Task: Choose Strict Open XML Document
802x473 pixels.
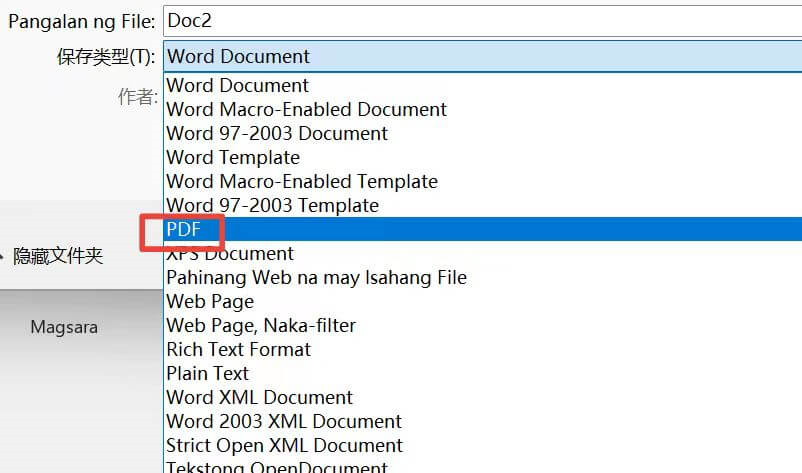Action: coord(482,446)
